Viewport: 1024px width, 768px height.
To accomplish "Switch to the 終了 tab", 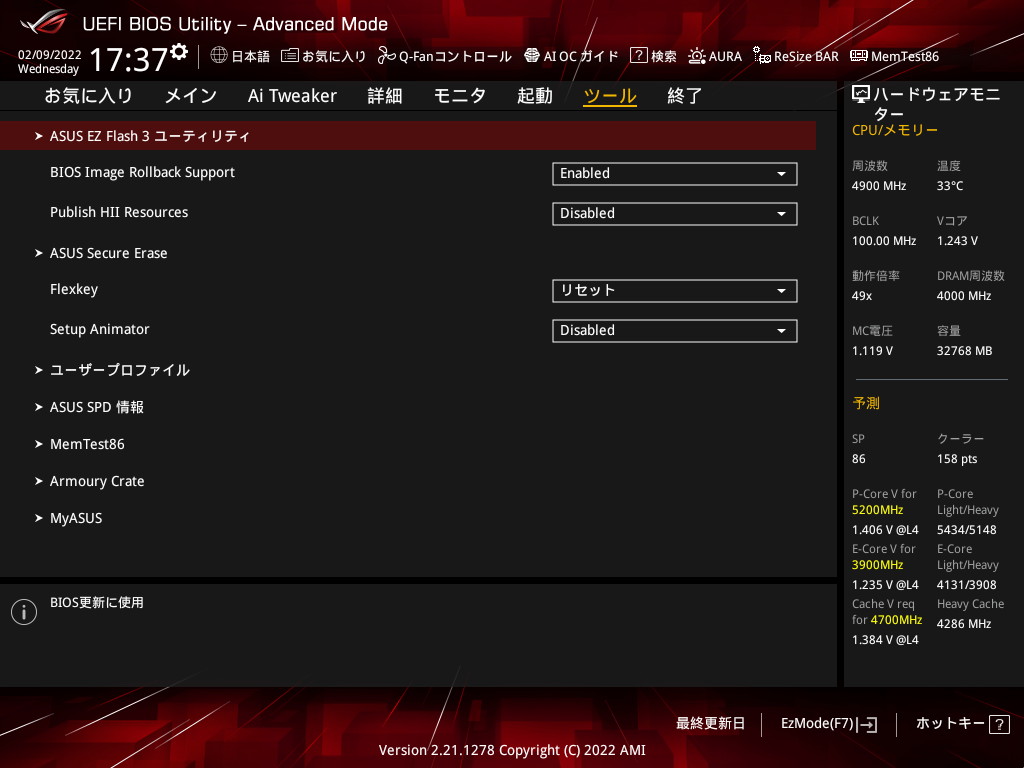I will coord(684,96).
